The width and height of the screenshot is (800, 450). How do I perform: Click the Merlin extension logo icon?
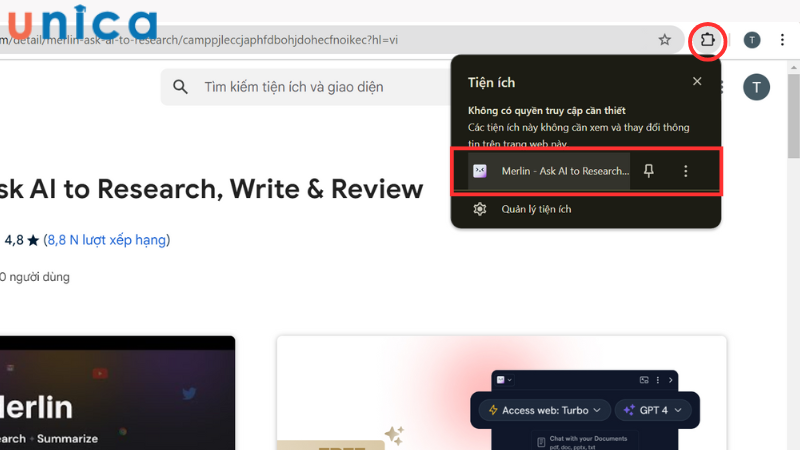tap(480, 171)
